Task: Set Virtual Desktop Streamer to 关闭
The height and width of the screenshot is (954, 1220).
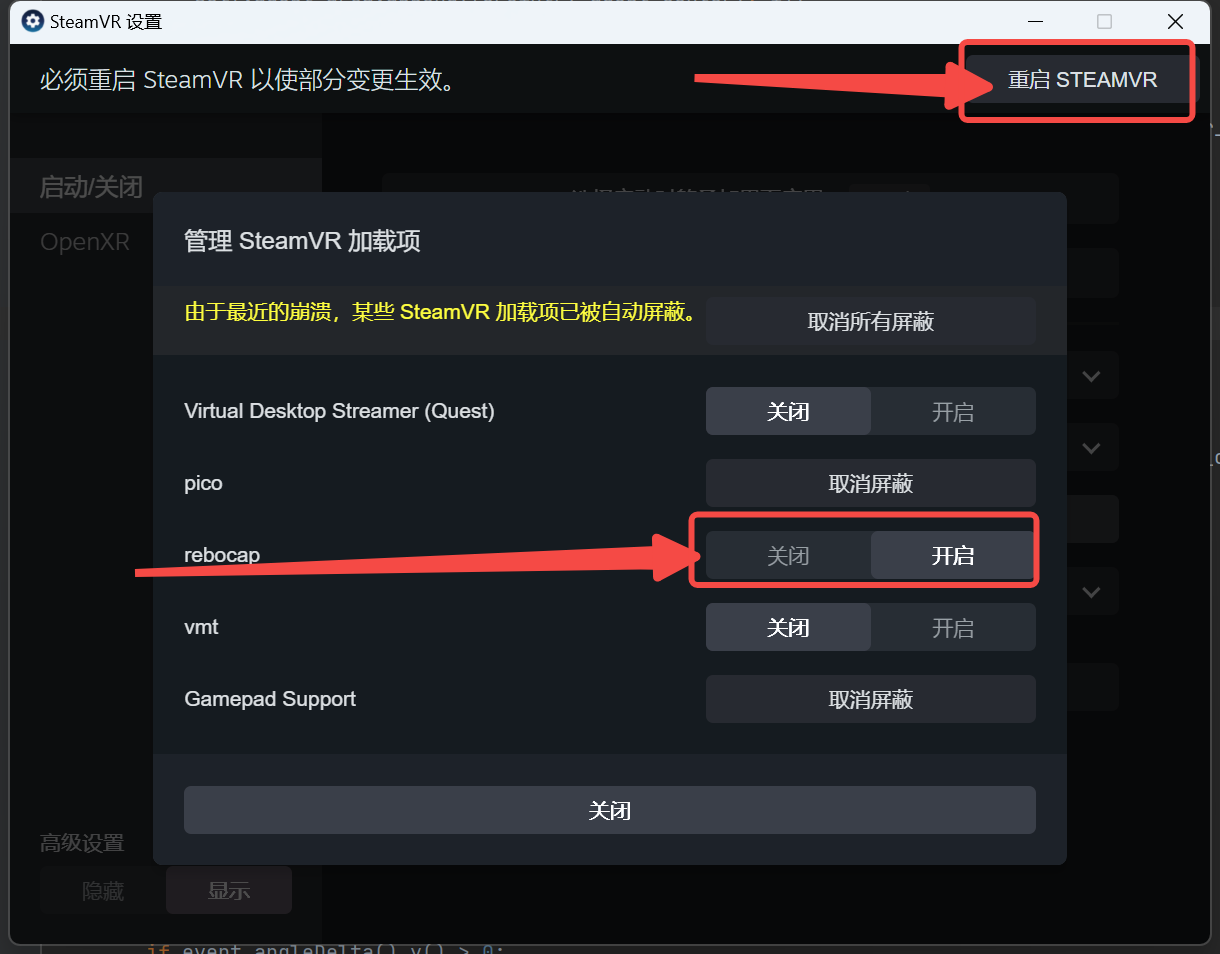Action: pyautogui.click(x=788, y=411)
